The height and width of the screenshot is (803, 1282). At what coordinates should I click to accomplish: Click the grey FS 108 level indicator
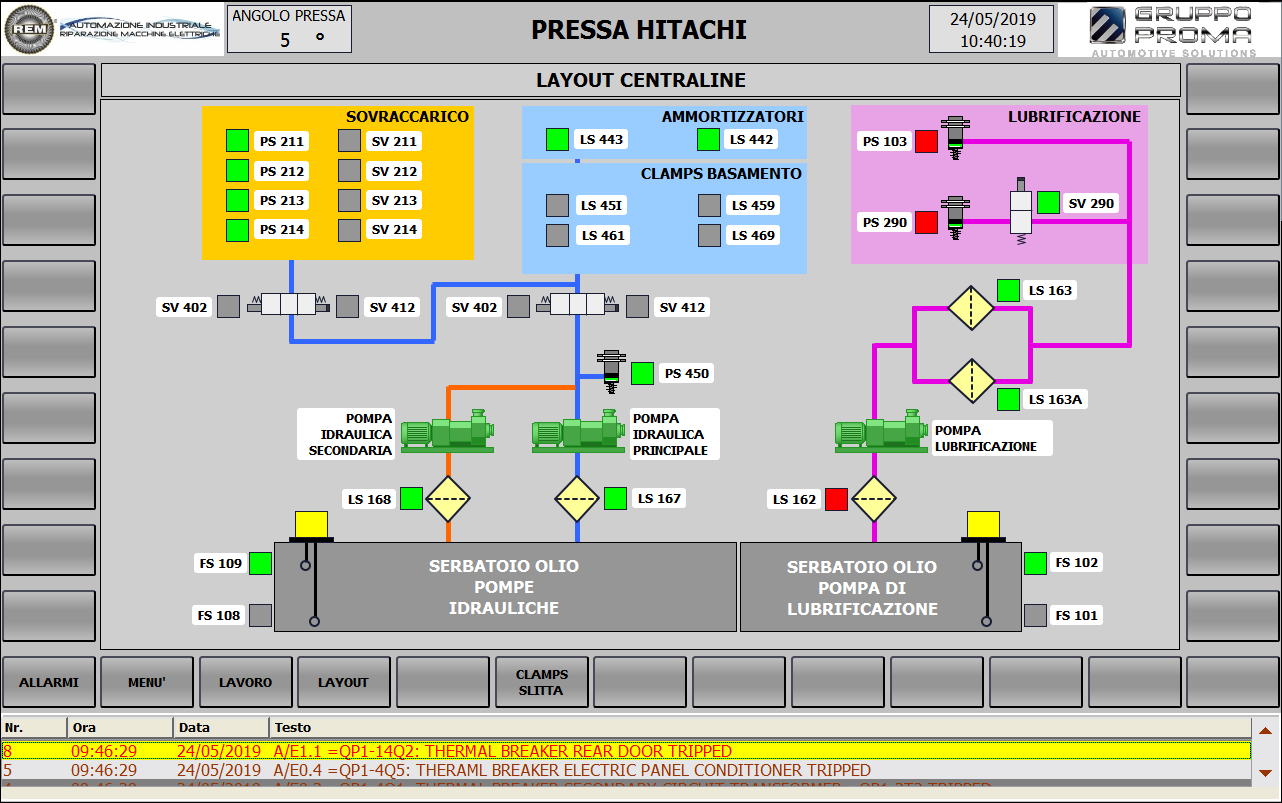[260, 615]
